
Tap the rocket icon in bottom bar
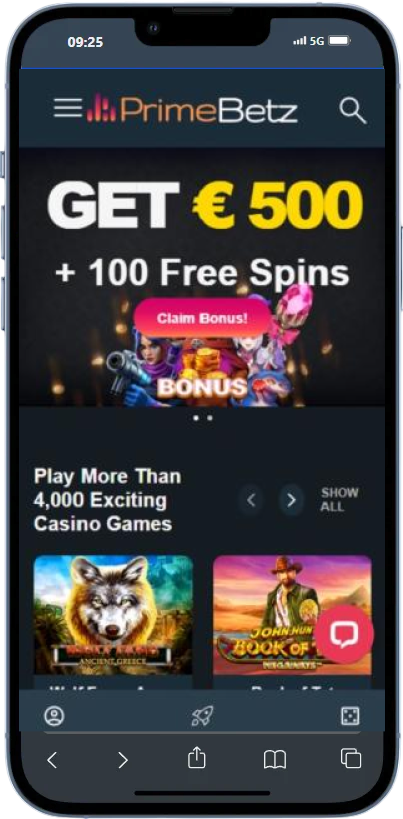coord(202,716)
